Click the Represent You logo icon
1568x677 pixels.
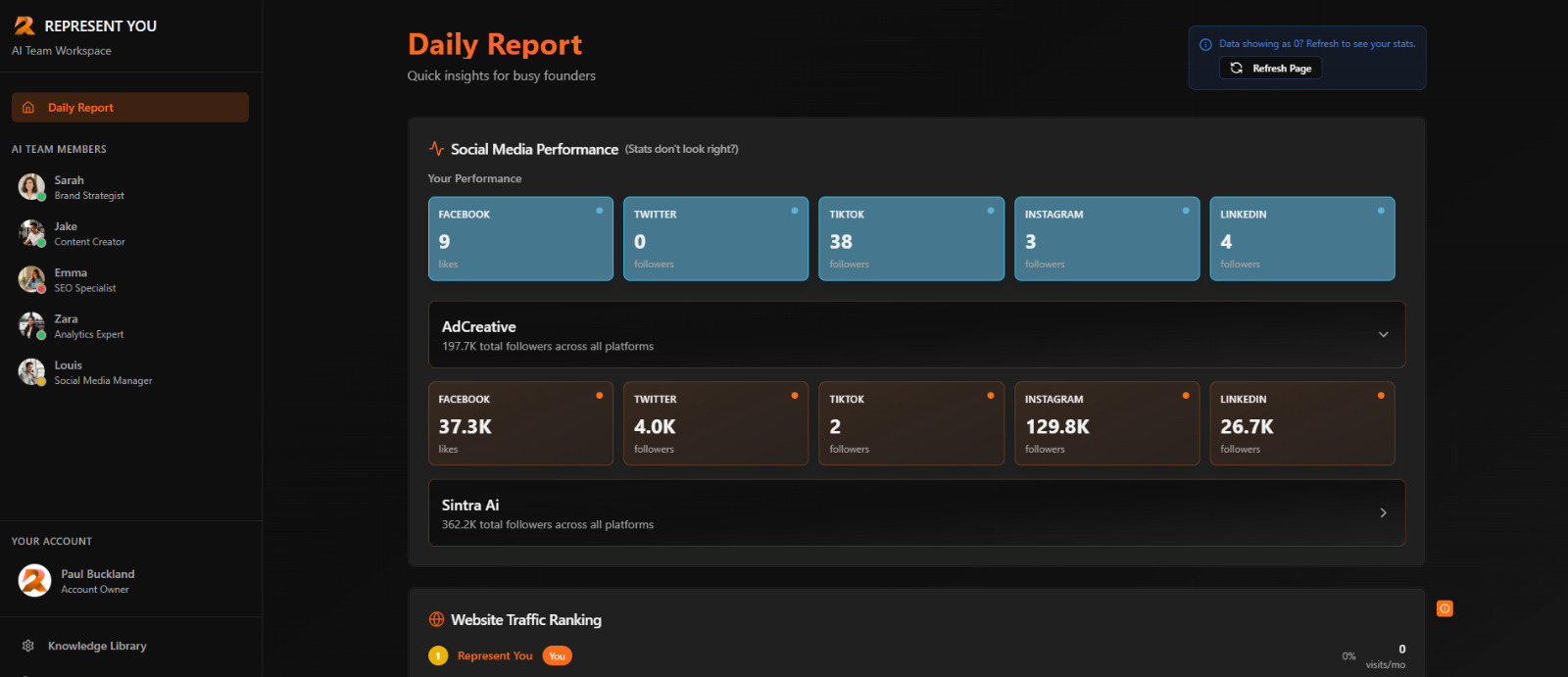(24, 25)
